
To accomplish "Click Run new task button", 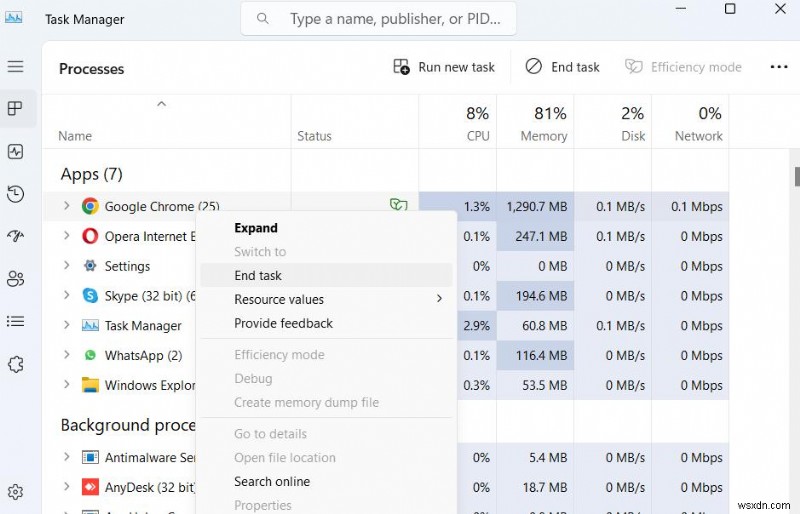I will (444, 67).
